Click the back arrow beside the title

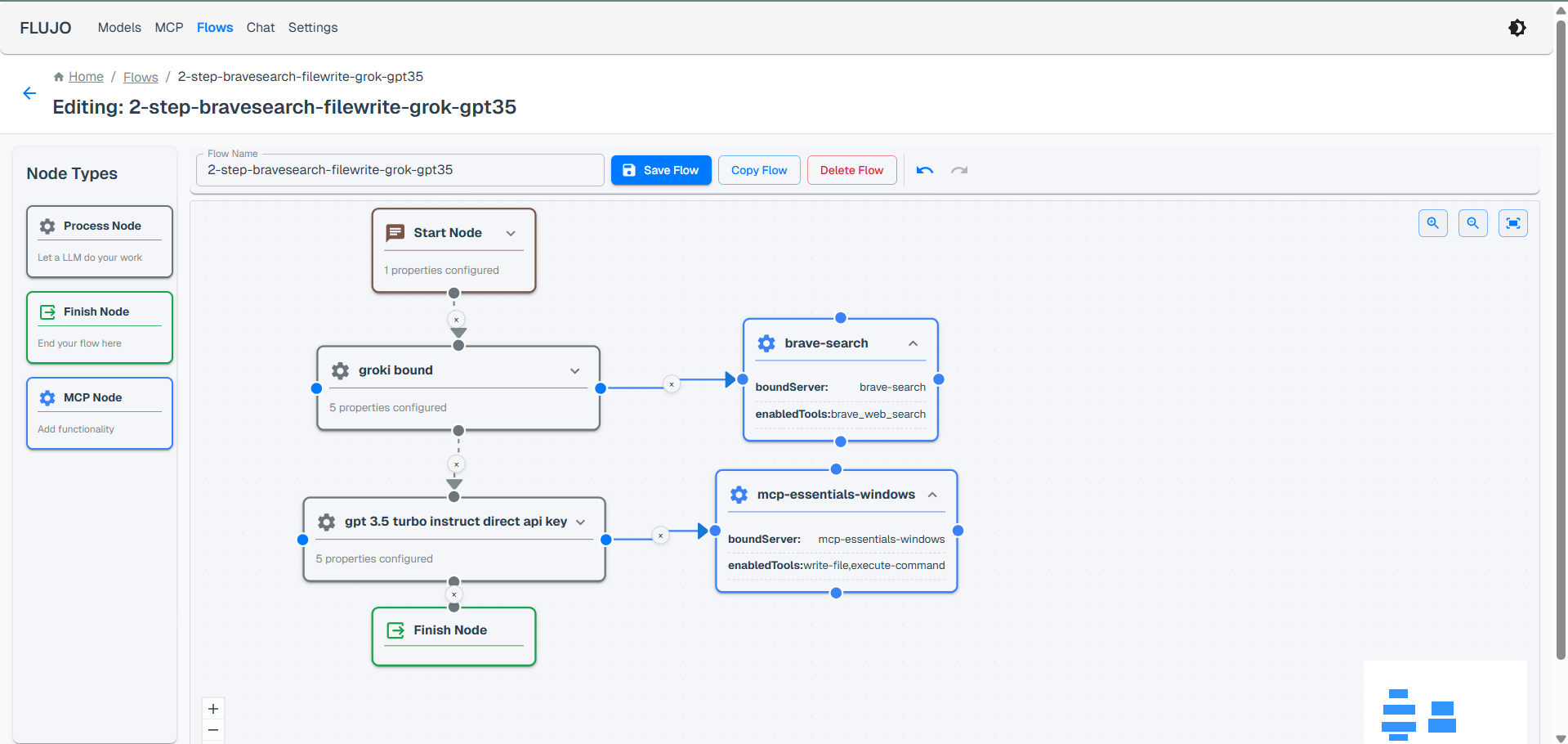tap(29, 93)
